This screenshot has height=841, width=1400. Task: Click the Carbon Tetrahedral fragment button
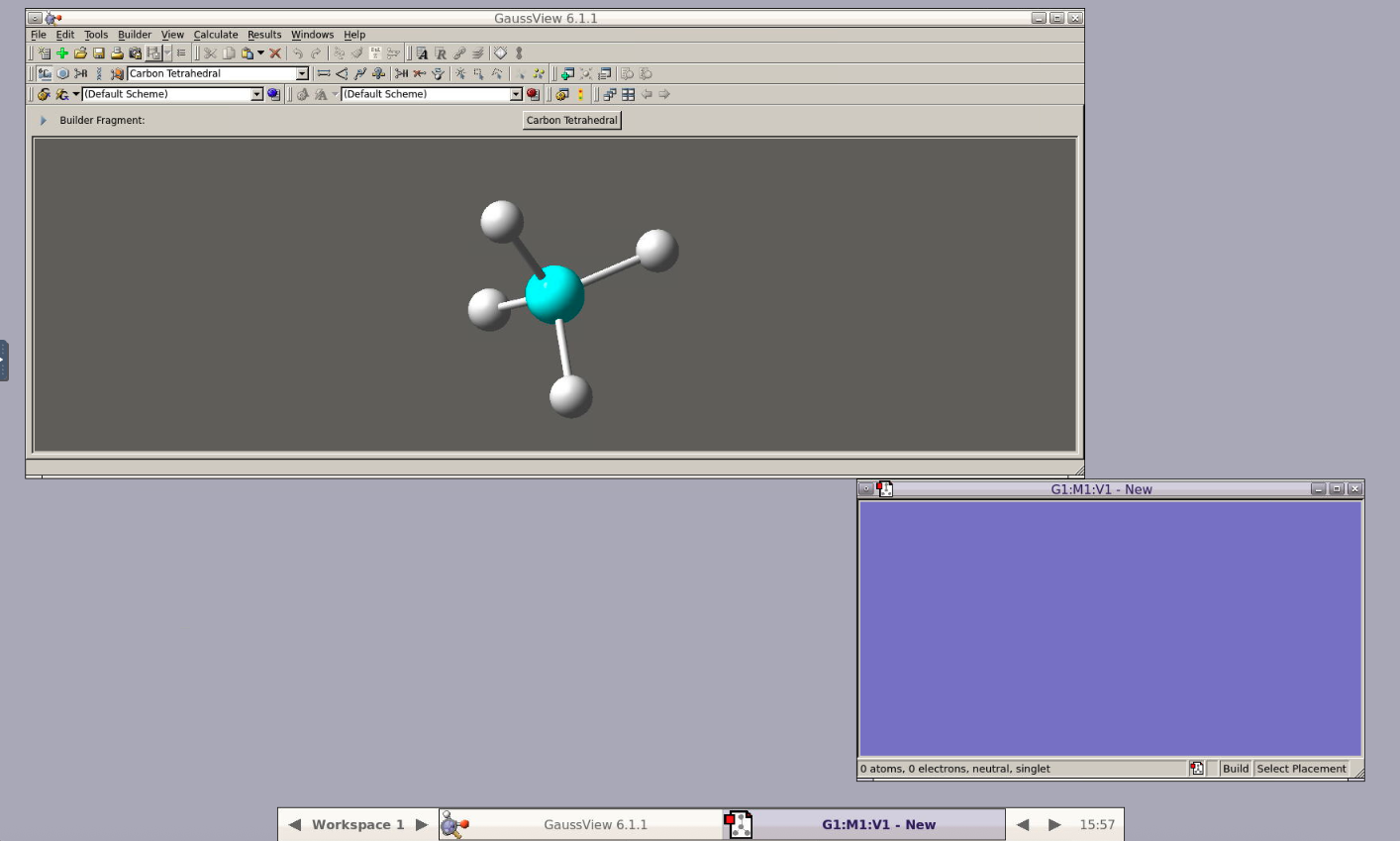click(x=572, y=120)
